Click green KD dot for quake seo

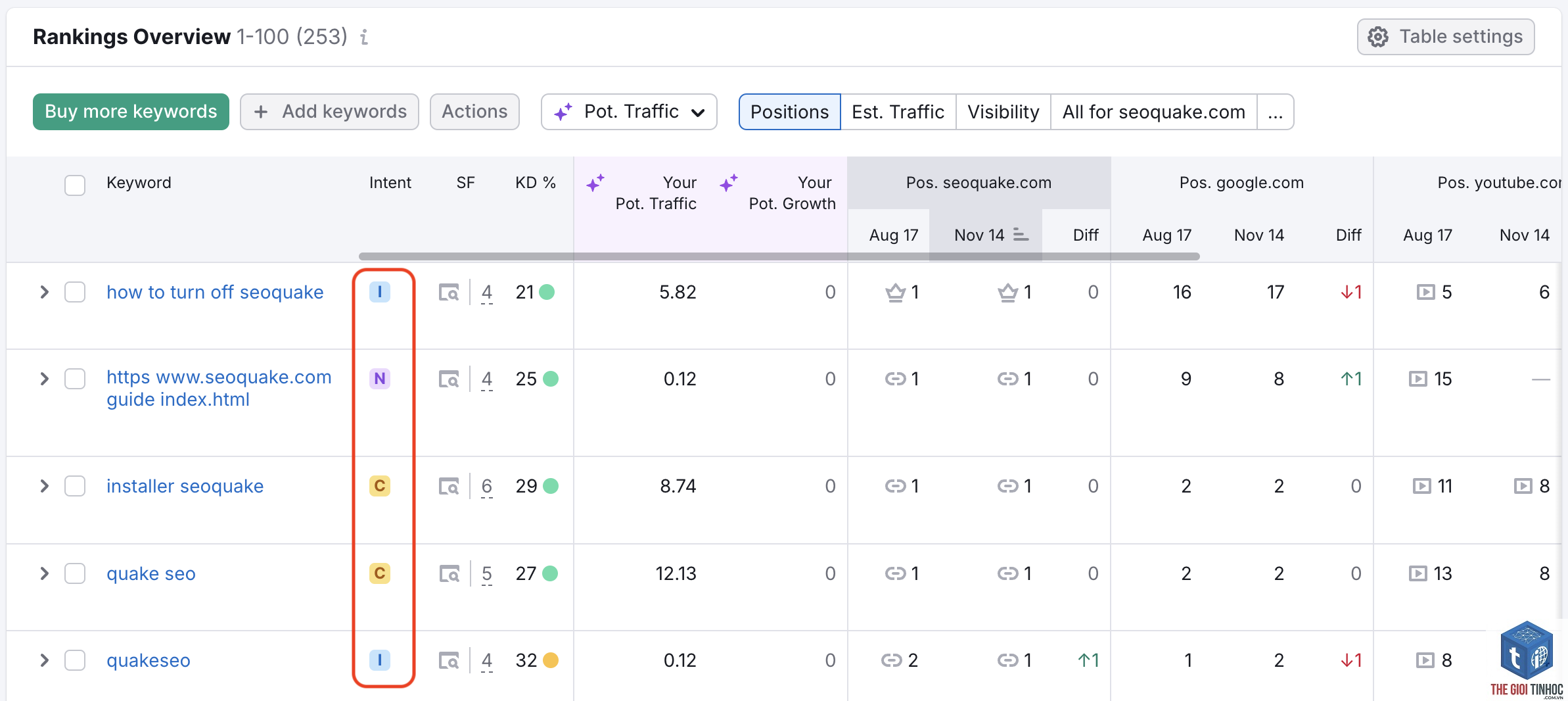pyautogui.click(x=551, y=573)
